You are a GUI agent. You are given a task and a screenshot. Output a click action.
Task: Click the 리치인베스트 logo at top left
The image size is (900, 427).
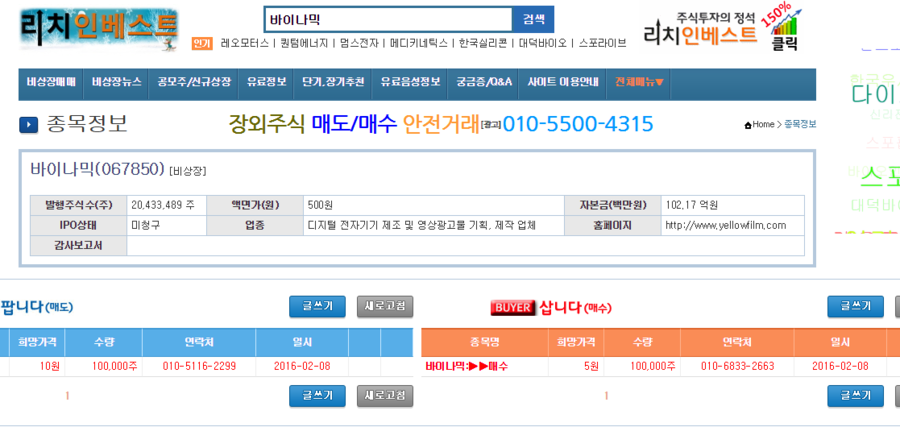(99, 30)
